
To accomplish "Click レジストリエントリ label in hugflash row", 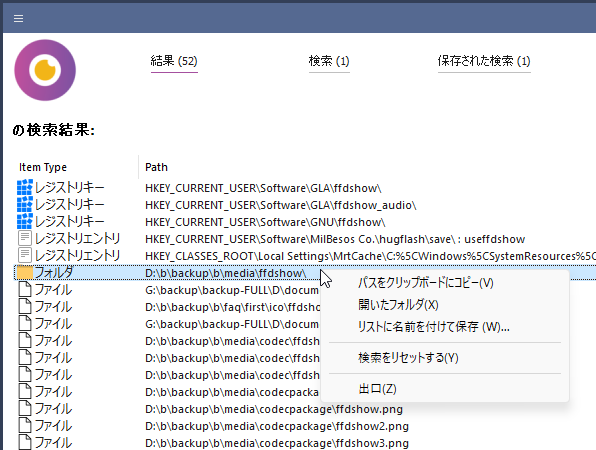I will coord(78,239).
